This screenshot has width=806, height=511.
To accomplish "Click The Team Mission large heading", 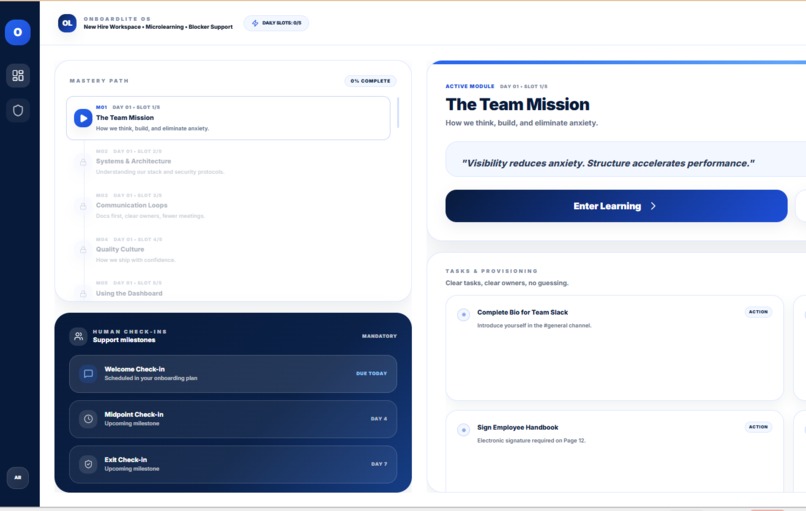I will click(x=518, y=104).
